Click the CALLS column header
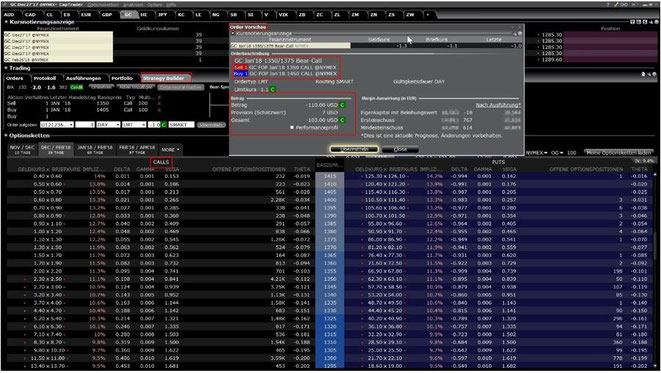661x373 pixels. (x=161, y=162)
